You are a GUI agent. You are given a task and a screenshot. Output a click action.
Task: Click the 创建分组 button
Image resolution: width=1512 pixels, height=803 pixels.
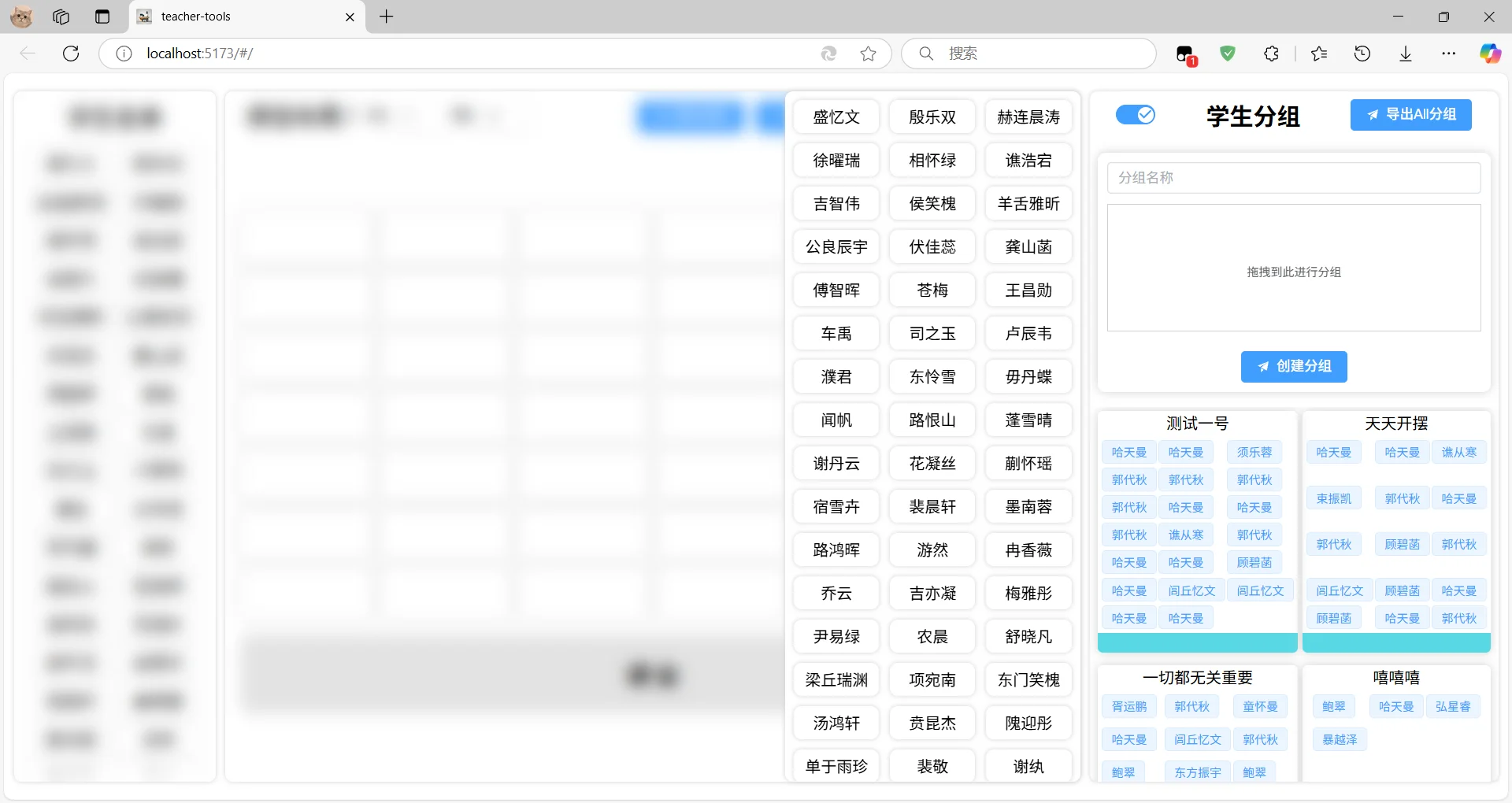click(x=1293, y=367)
